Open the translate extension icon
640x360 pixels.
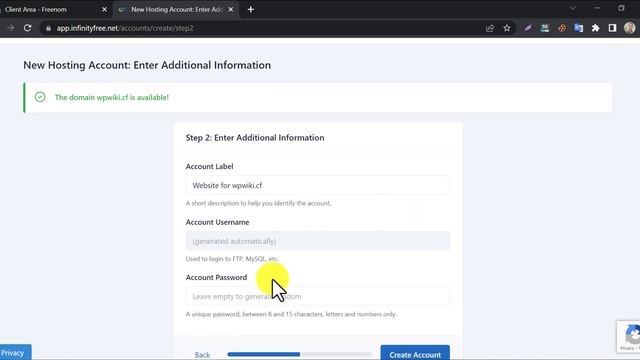point(579,28)
